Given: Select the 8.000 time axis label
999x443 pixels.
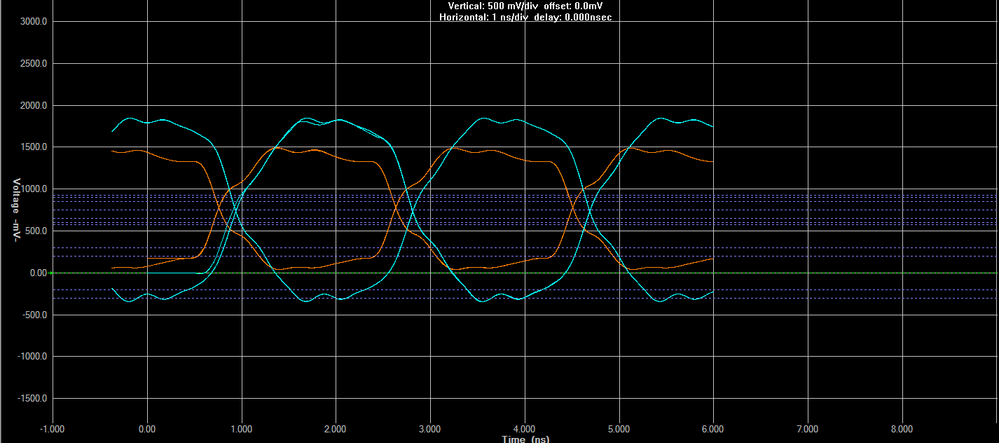Looking at the screenshot, I should click(902, 430).
